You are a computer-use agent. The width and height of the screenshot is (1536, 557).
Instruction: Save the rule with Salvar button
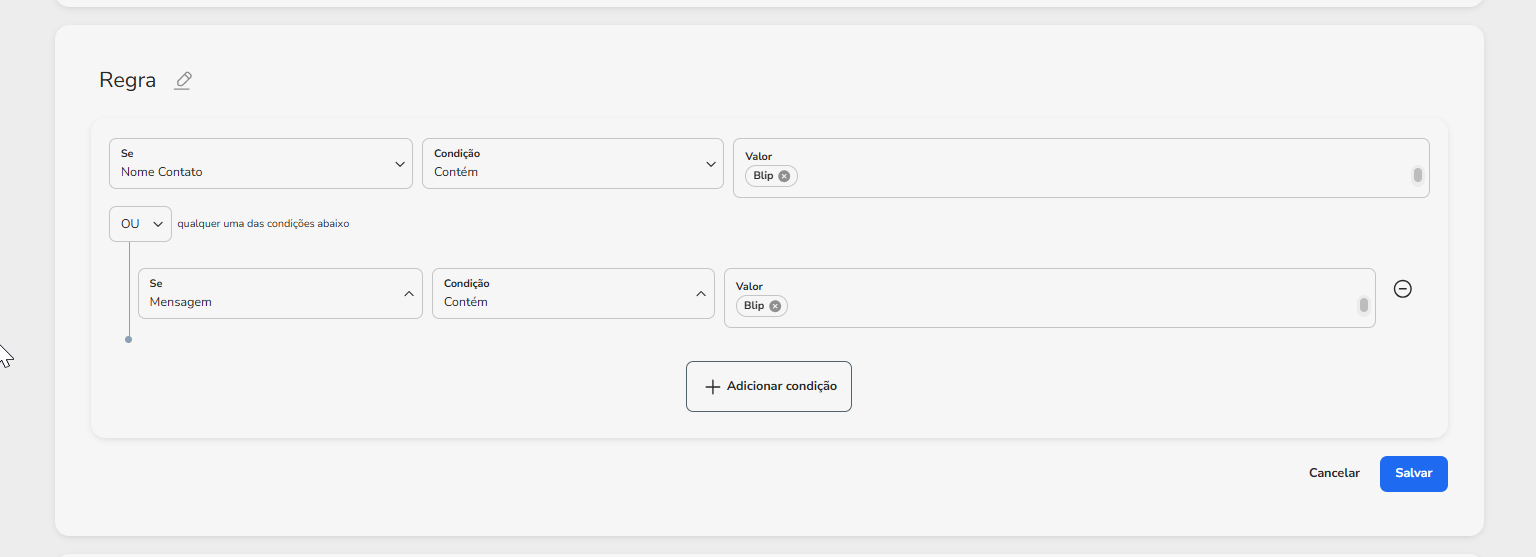click(x=1414, y=474)
